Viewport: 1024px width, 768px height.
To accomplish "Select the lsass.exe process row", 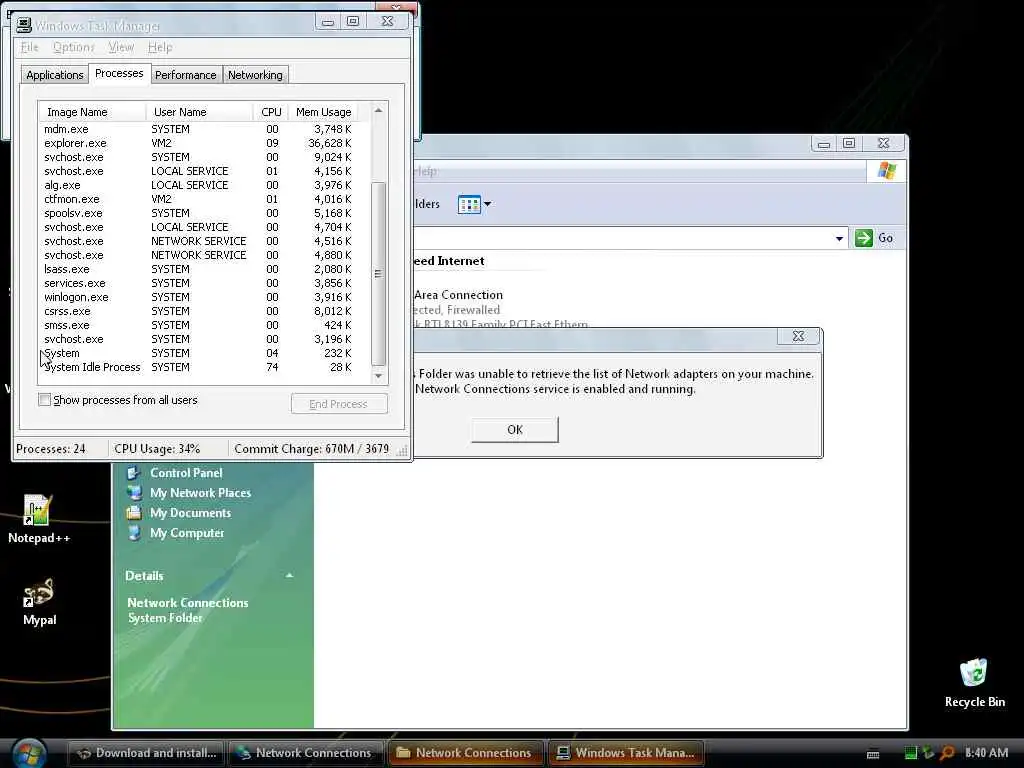I will pos(199,269).
